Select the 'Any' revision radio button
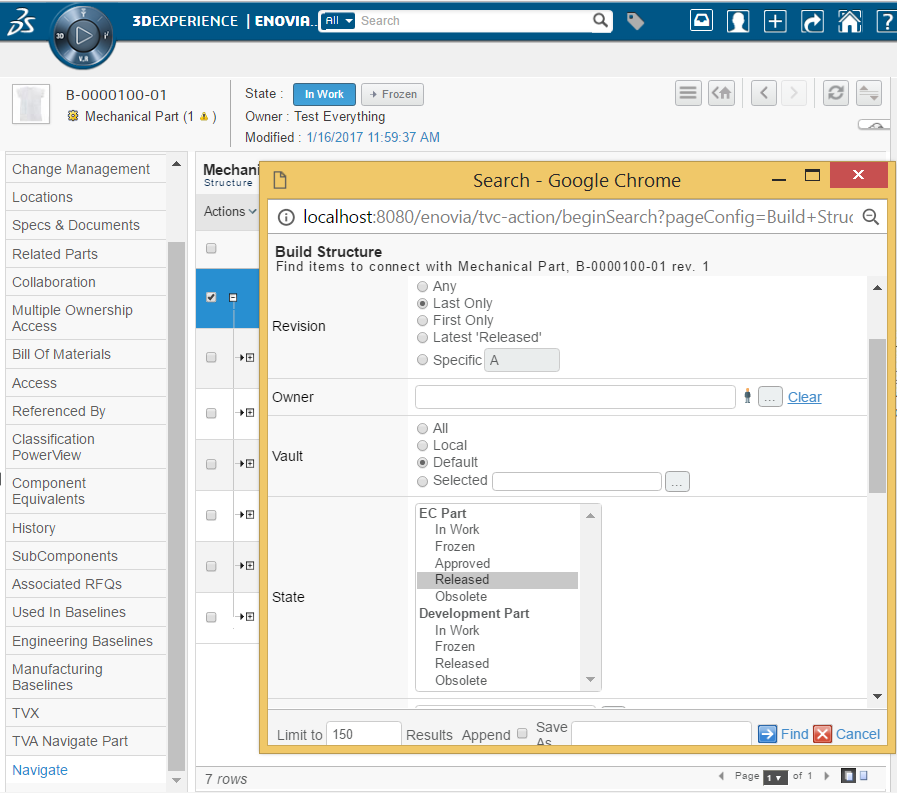 pos(423,286)
